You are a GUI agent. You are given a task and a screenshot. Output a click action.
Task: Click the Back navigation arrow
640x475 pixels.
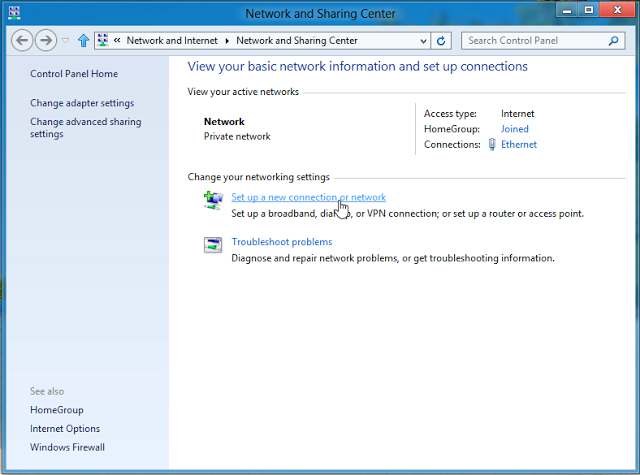pos(22,40)
